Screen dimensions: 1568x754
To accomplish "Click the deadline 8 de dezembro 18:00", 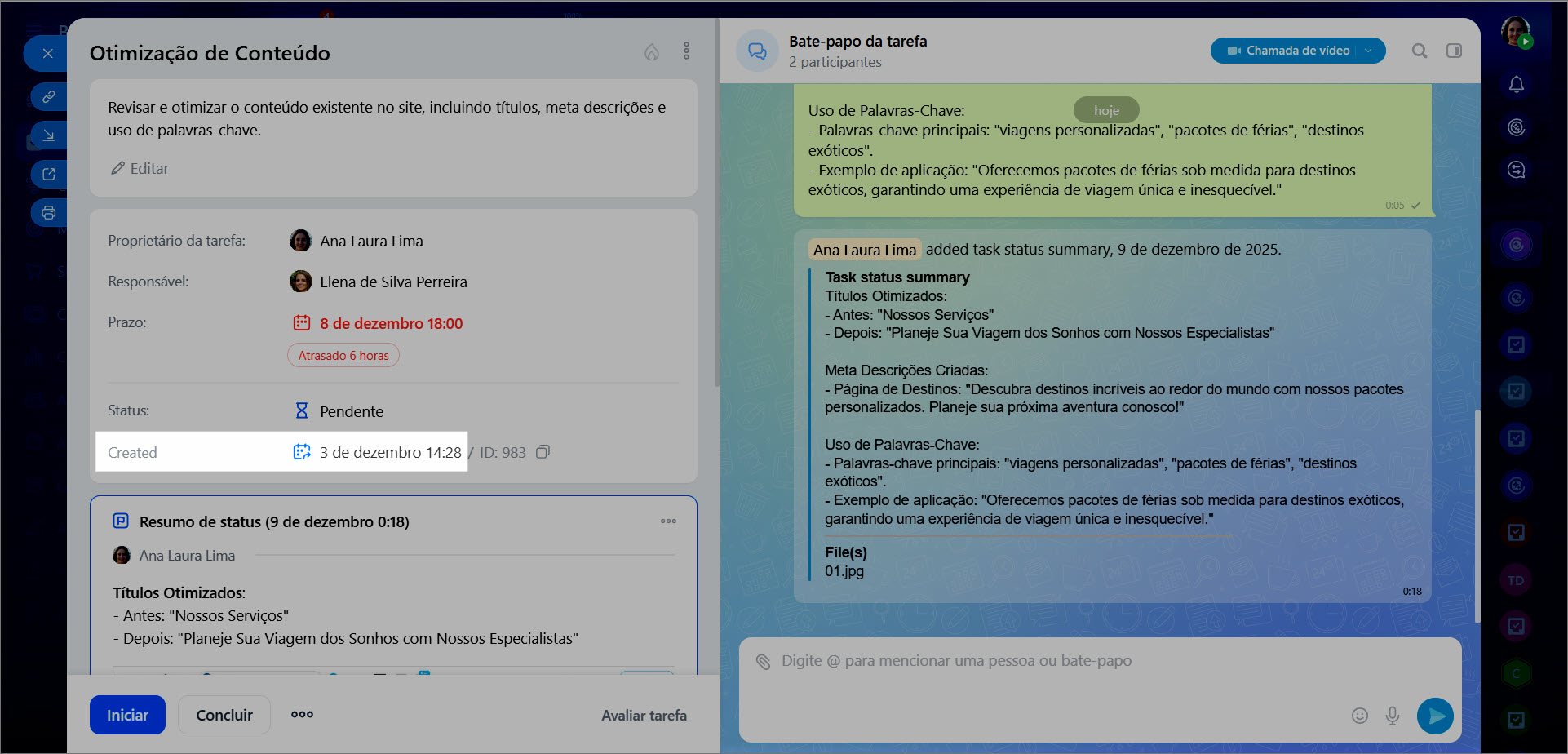I will coord(391,323).
